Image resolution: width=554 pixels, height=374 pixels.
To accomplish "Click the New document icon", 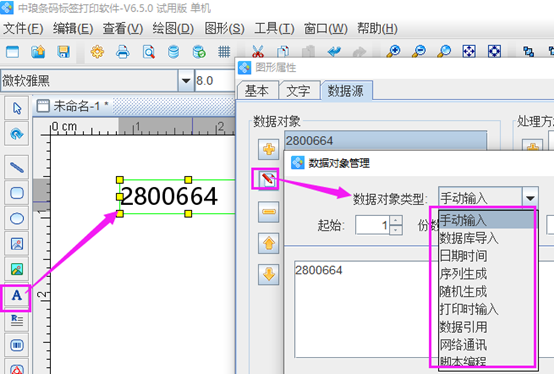I will (x=12, y=52).
